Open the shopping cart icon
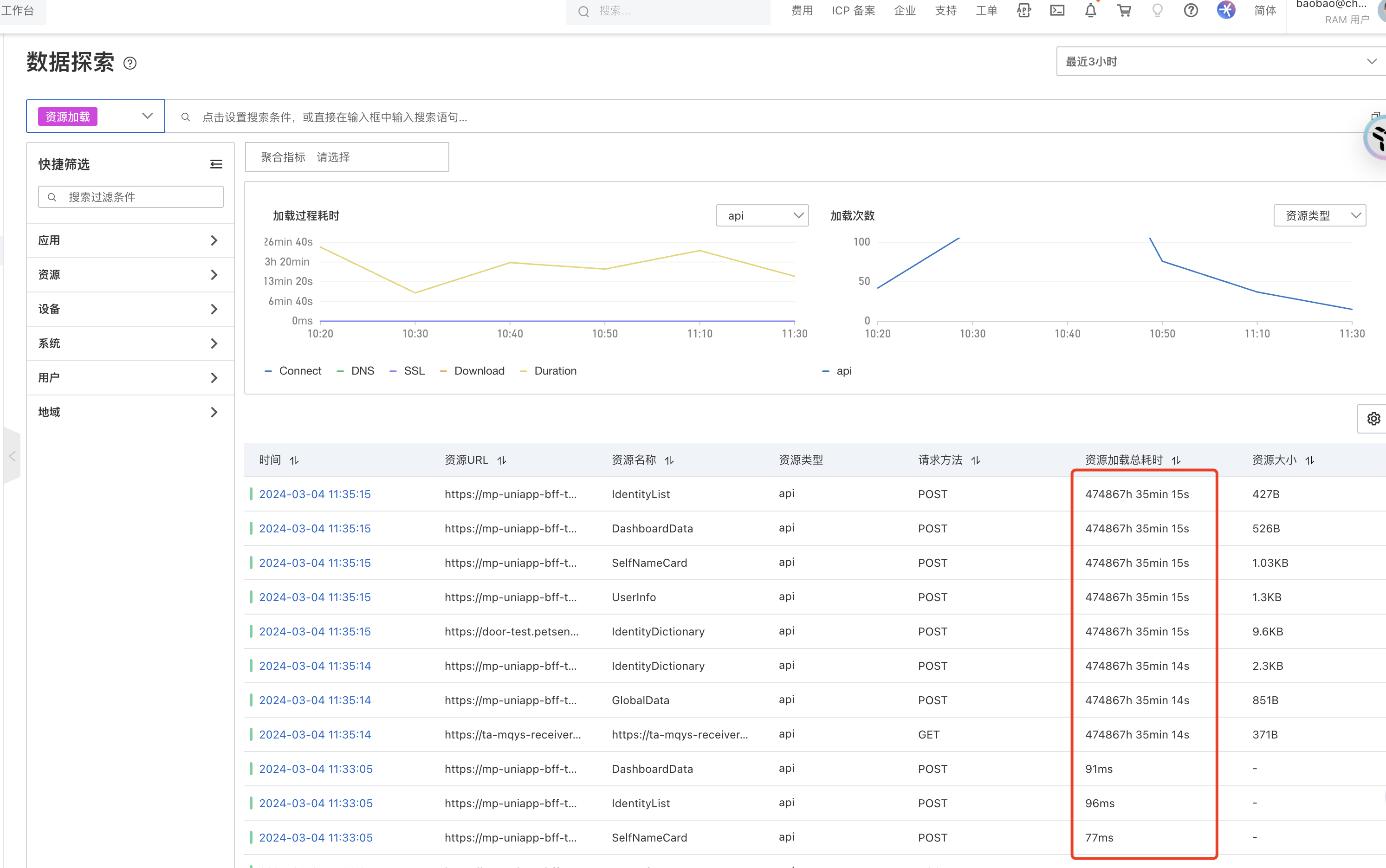This screenshot has width=1386, height=868. (x=1124, y=10)
